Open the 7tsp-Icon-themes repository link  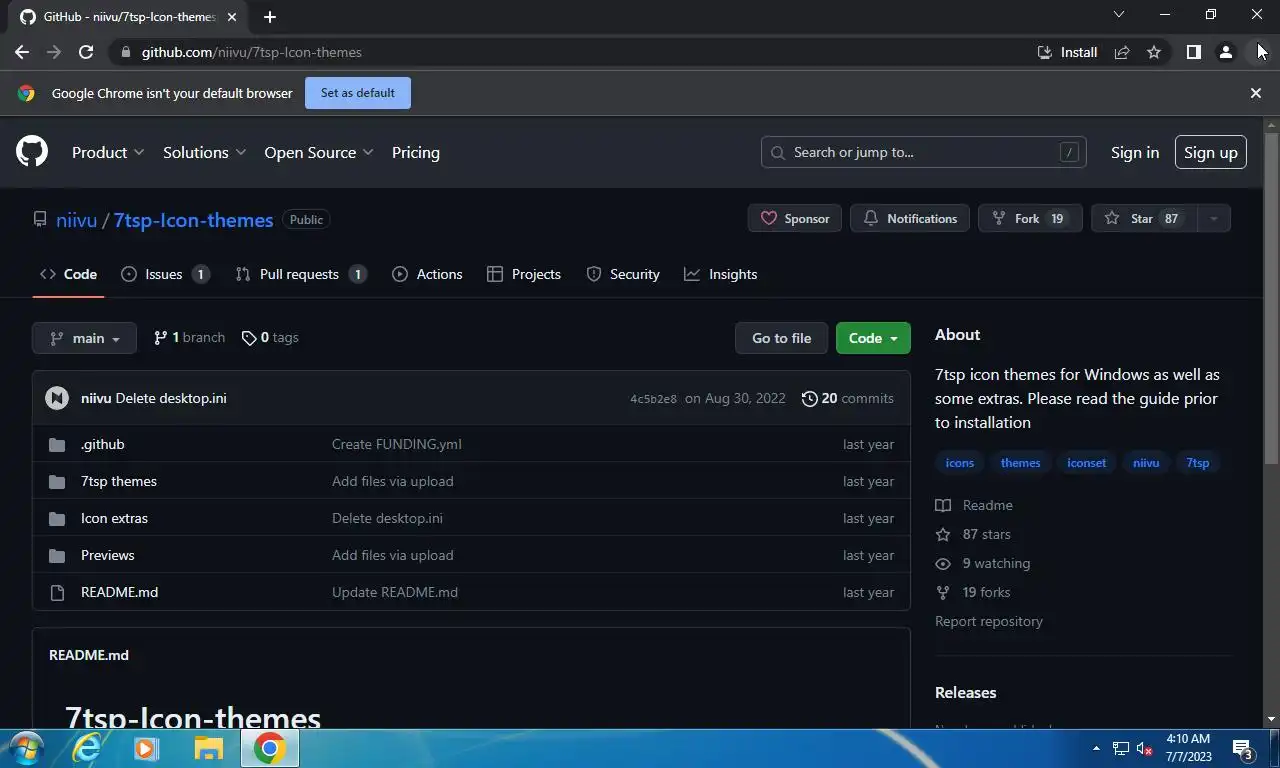pyautogui.click(x=193, y=220)
